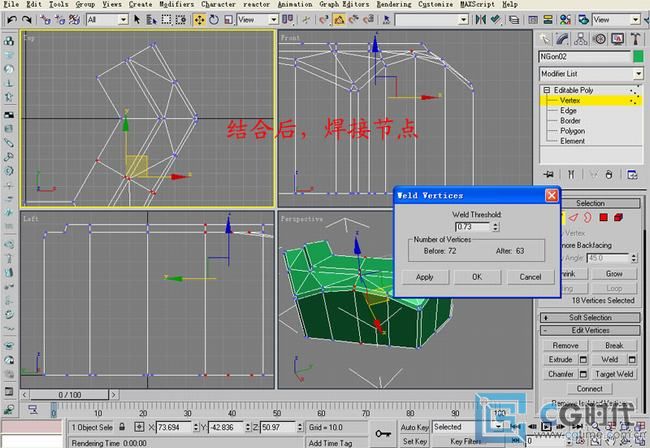Screen dimensions: 650x448
Task: Open the Layer Manager icon
Action: (x=514, y=19)
